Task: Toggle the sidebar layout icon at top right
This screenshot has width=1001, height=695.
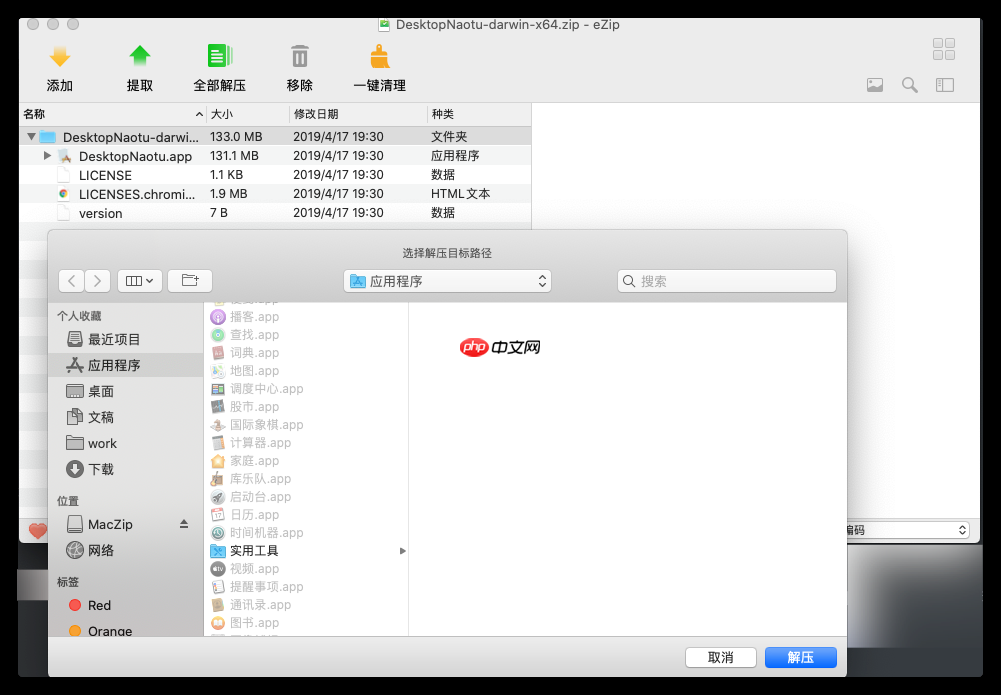Action: (x=943, y=85)
